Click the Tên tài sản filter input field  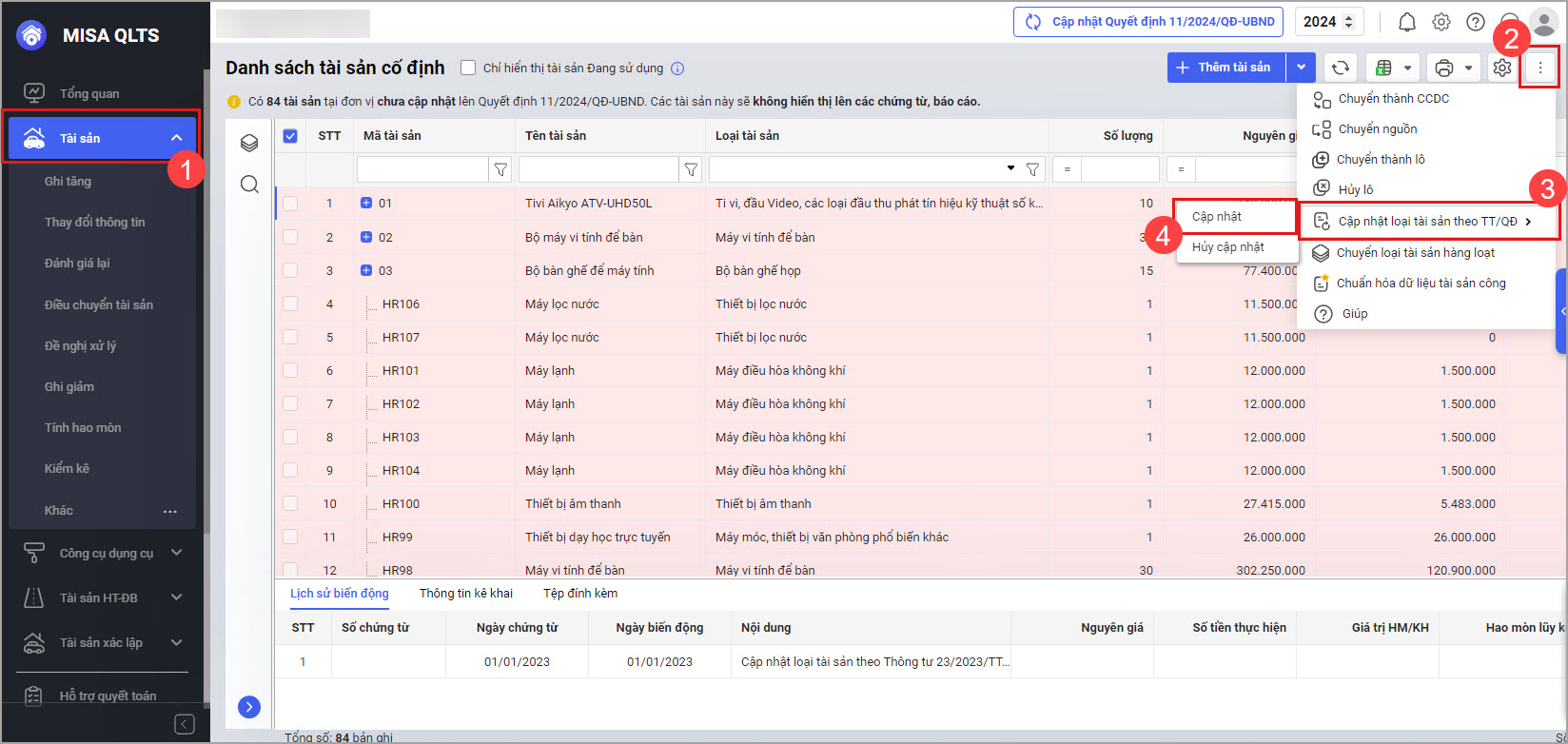(x=598, y=170)
